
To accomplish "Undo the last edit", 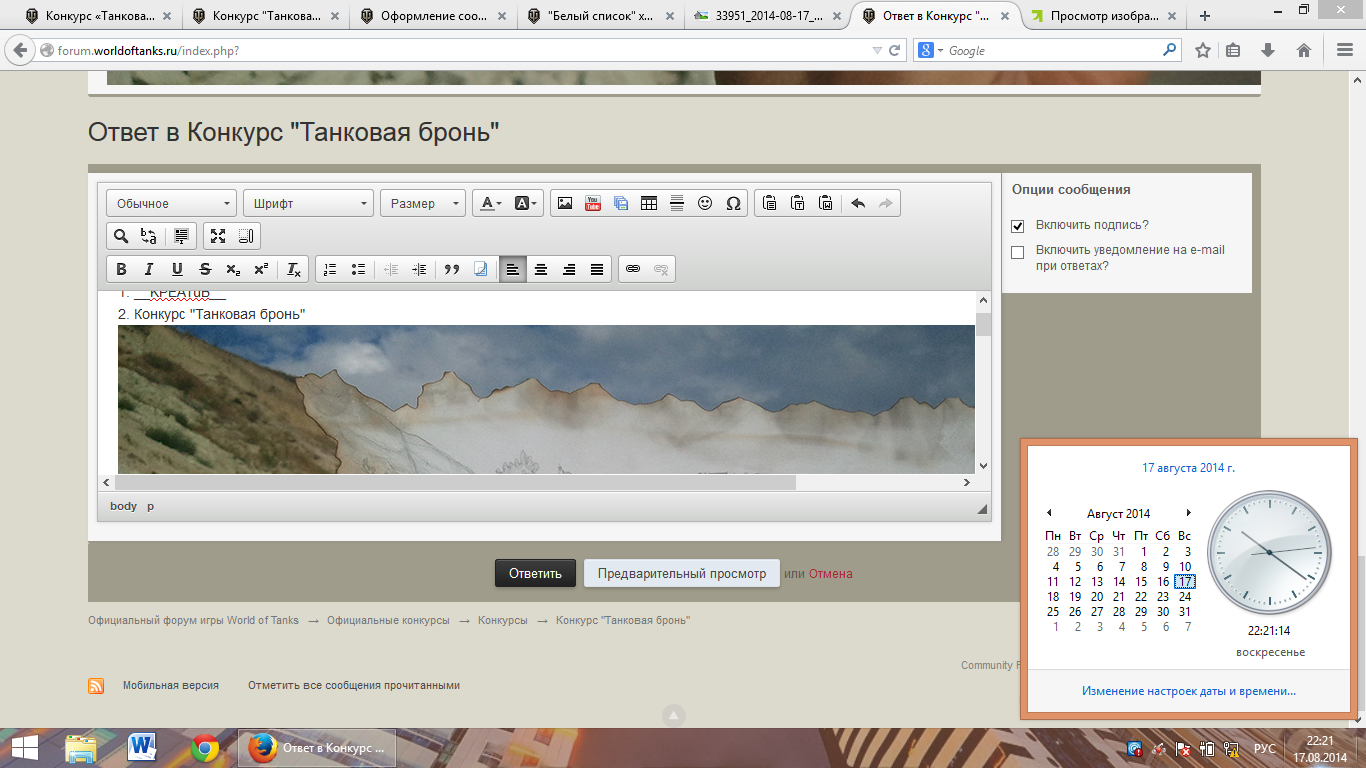I will click(858, 203).
